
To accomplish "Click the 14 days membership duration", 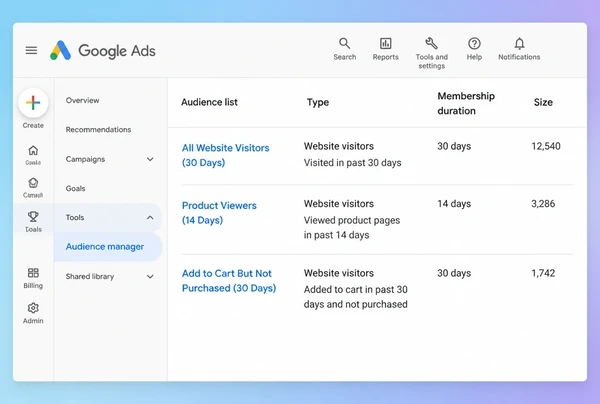I will (x=454, y=204).
